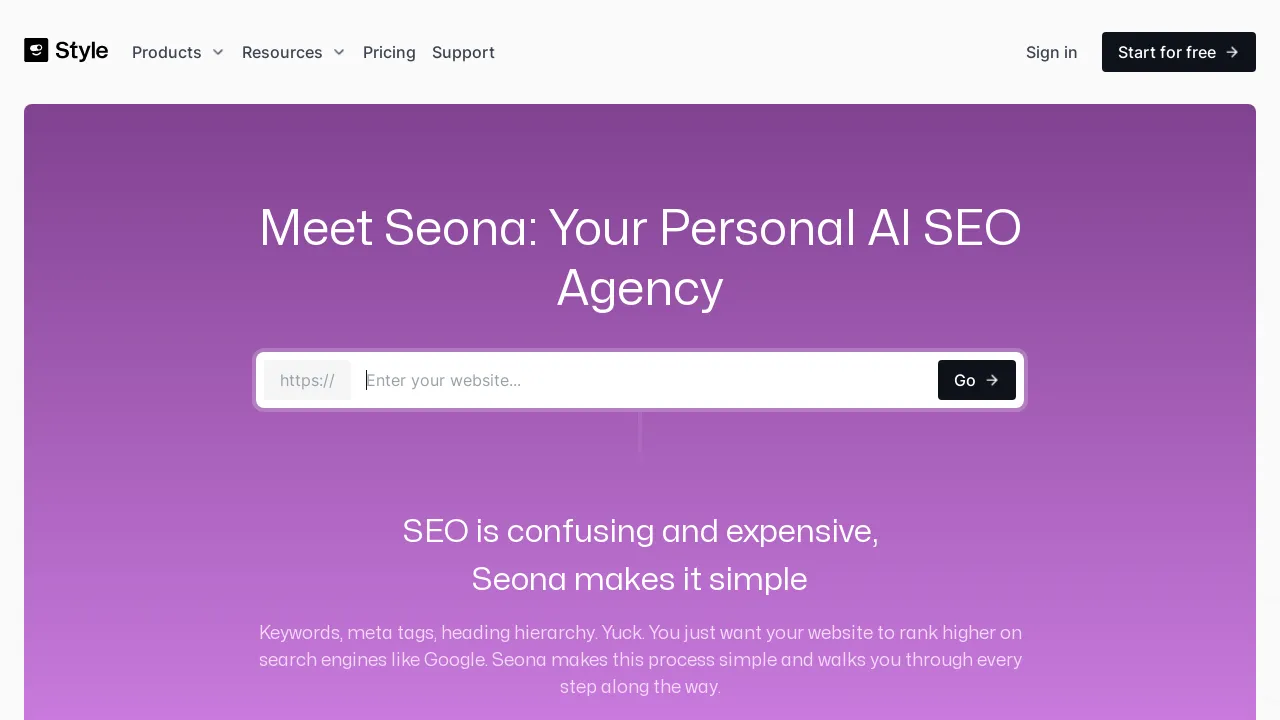Click the Meet Seona headline first line
1280x720 pixels.
pyautogui.click(x=640, y=228)
